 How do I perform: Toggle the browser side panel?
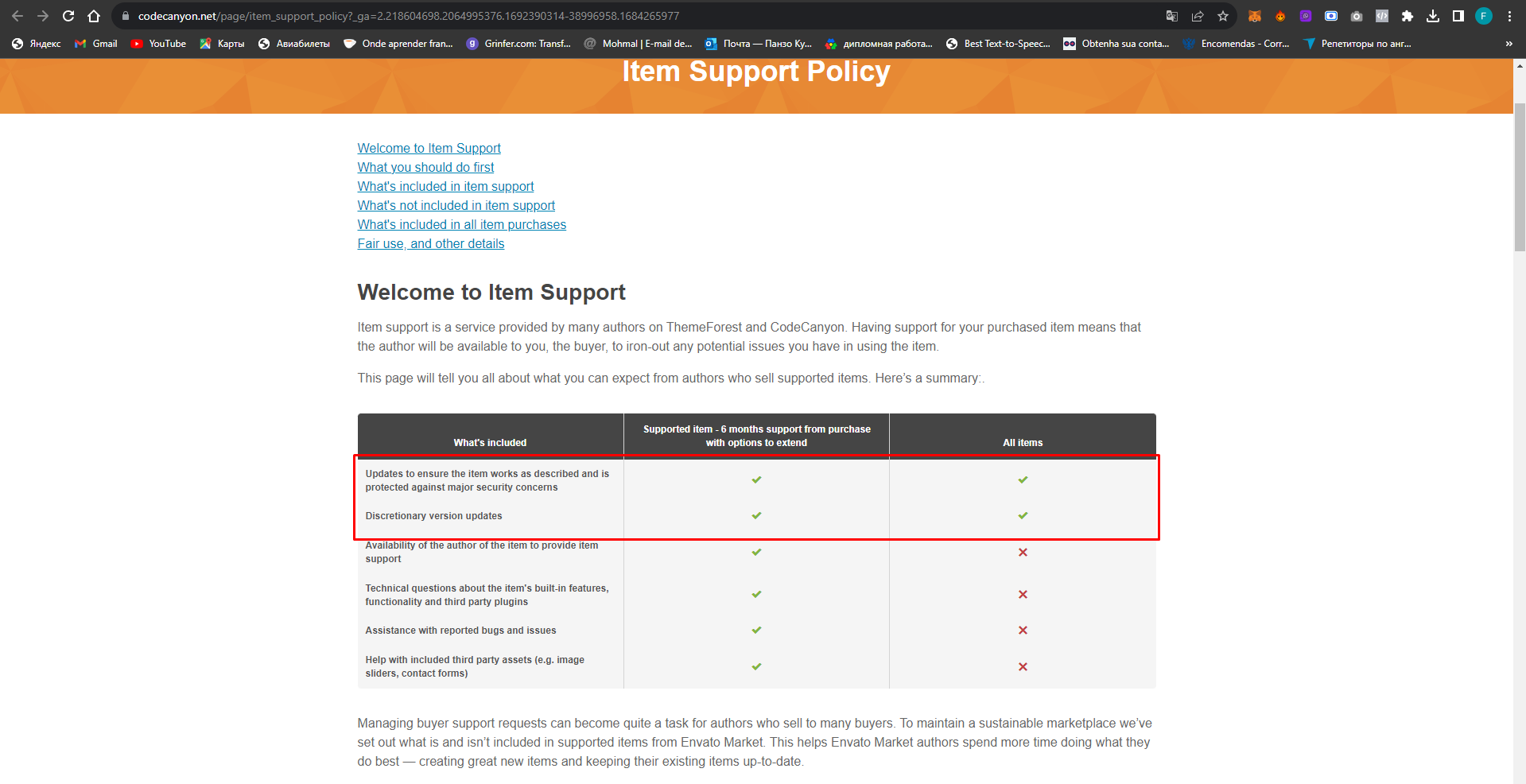click(1458, 16)
